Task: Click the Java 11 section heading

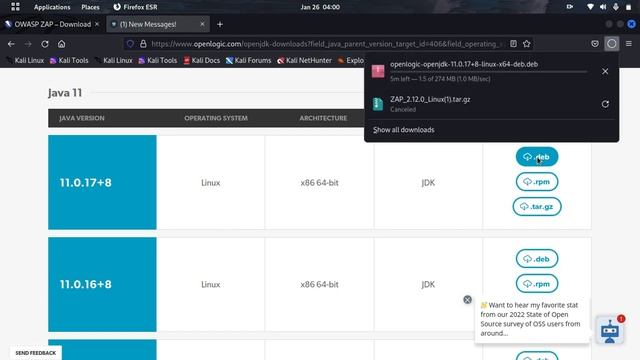Action: click(65, 93)
